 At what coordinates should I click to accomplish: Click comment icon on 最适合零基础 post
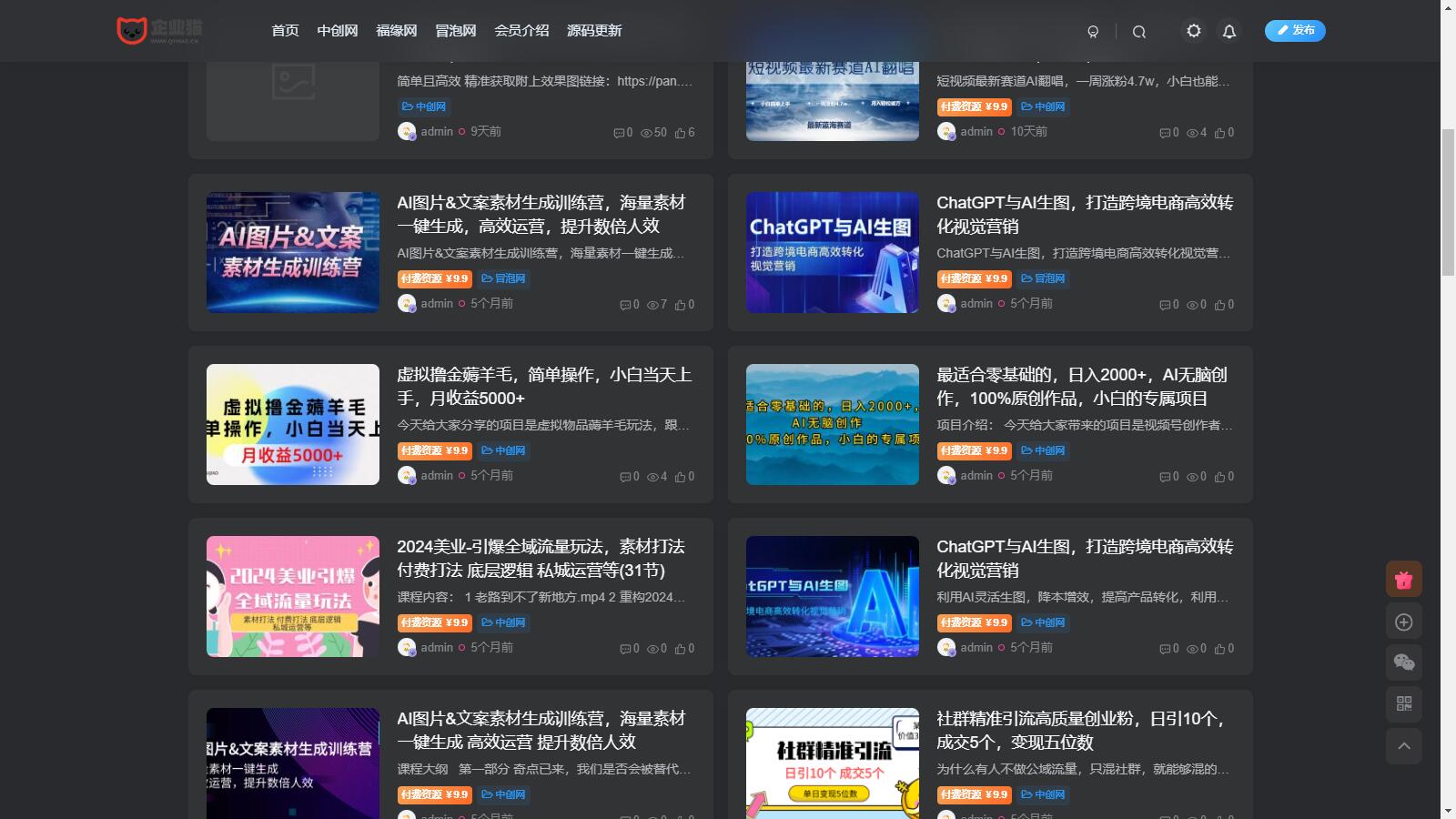(1165, 477)
